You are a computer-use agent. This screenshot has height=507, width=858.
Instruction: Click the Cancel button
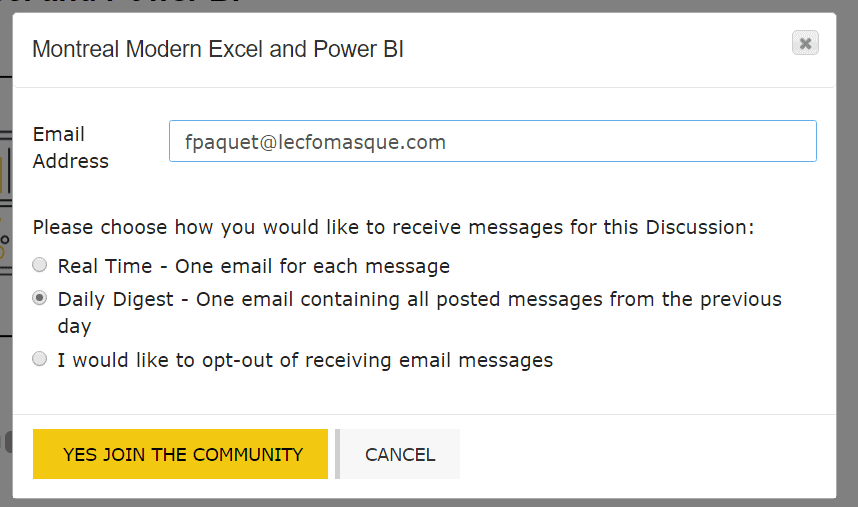click(399, 454)
